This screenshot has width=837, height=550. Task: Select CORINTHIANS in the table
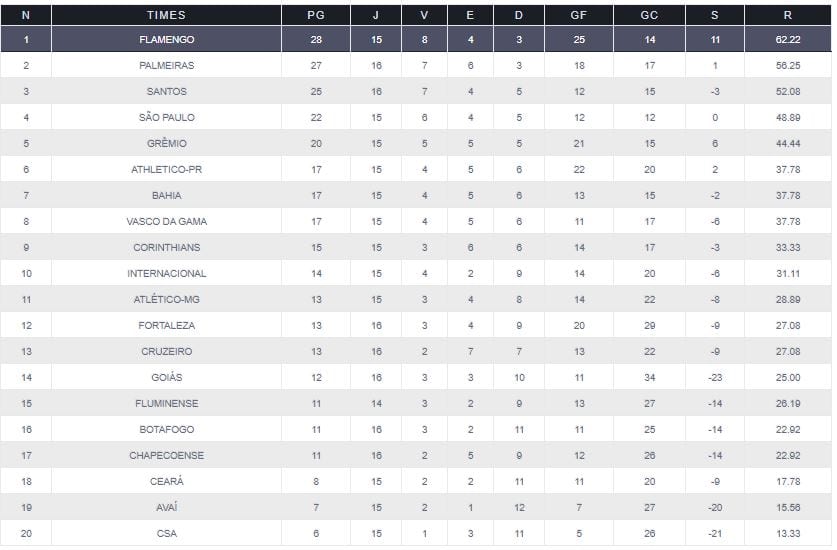pyautogui.click(x=166, y=247)
